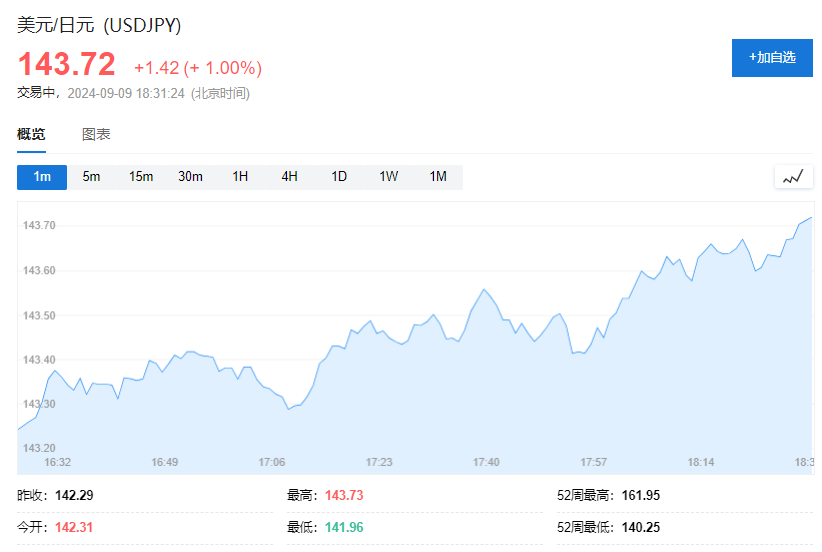
Task: Select the 1m interval
Action: pyautogui.click(x=42, y=177)
